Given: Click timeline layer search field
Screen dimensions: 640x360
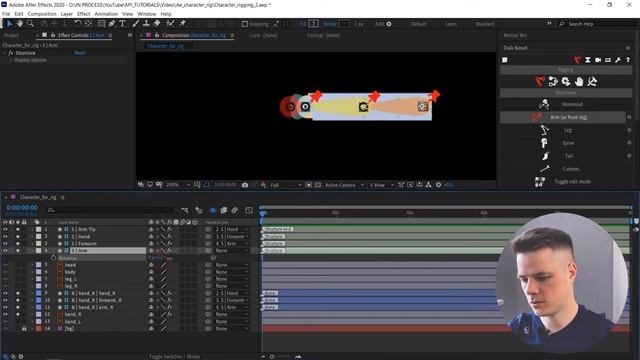Looking at the screenshot, I should (x=110, y=210).
